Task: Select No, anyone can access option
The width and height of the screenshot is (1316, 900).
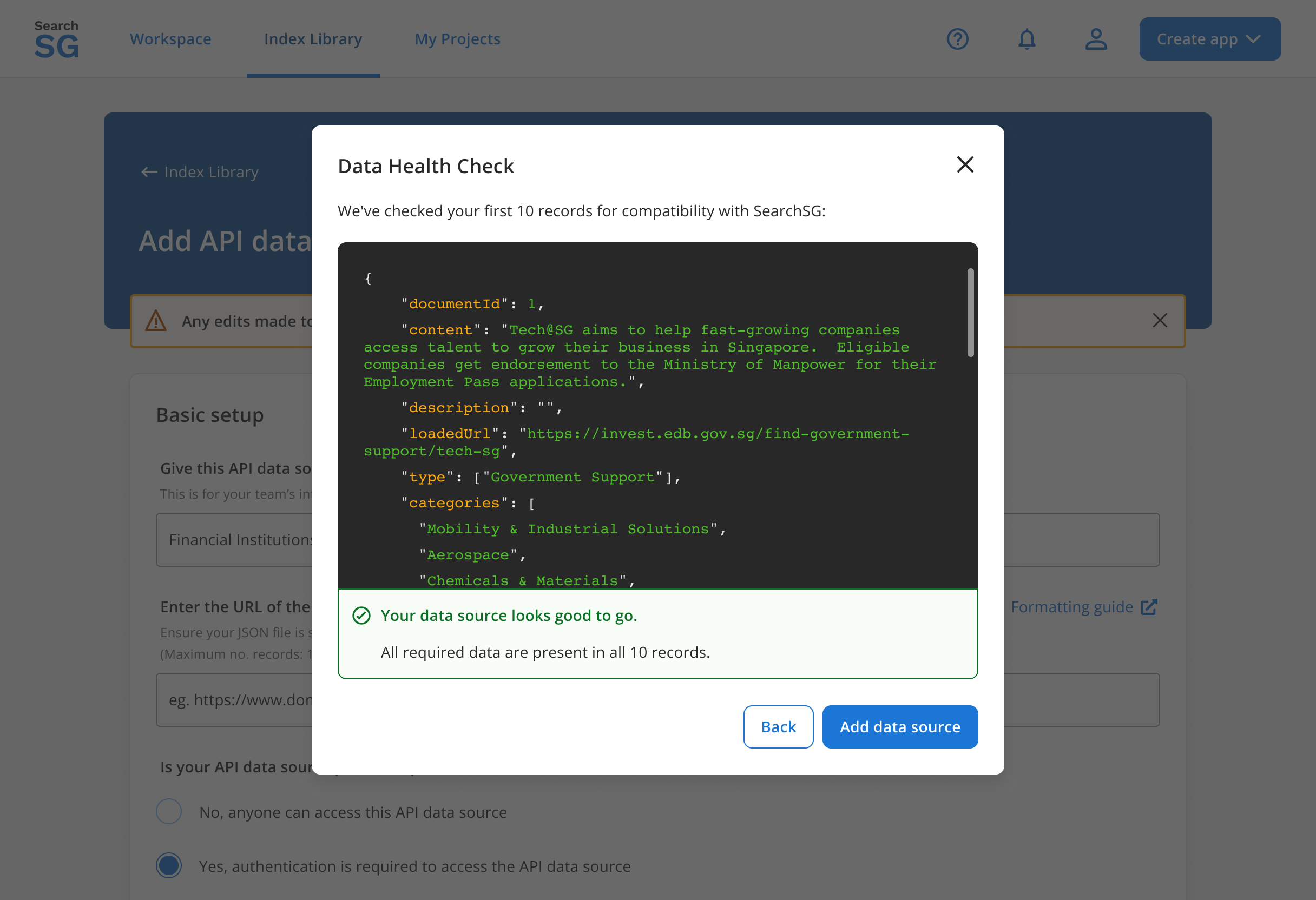Action: 169,812
